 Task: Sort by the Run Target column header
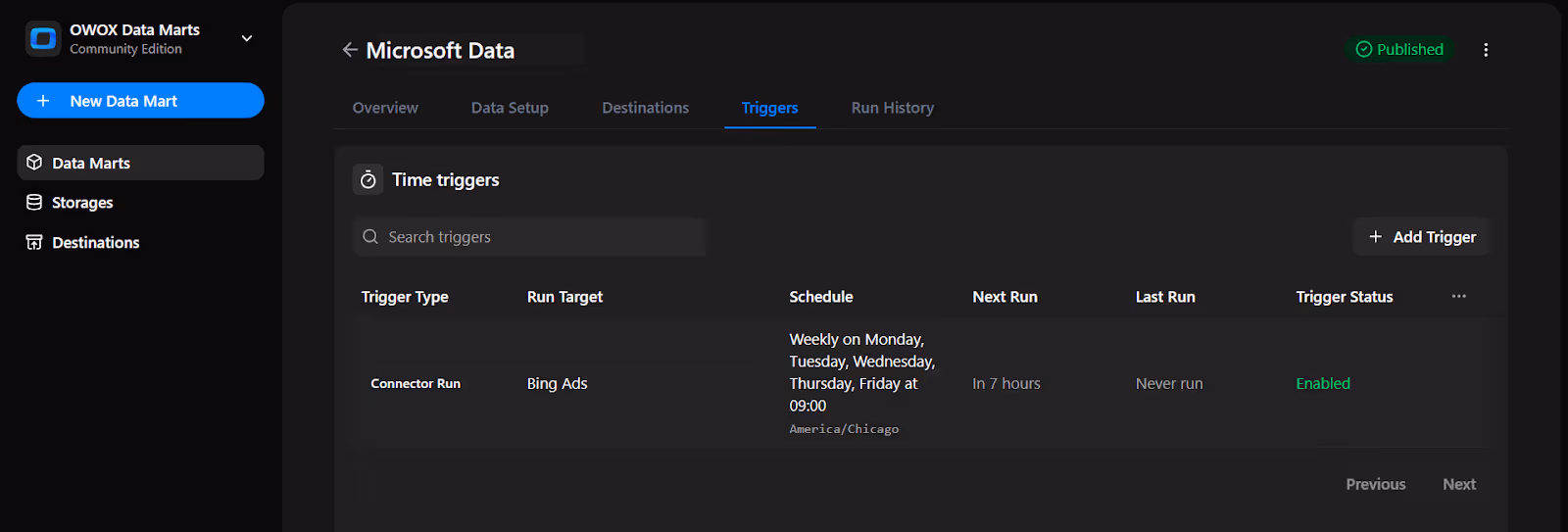click(564, 297)
